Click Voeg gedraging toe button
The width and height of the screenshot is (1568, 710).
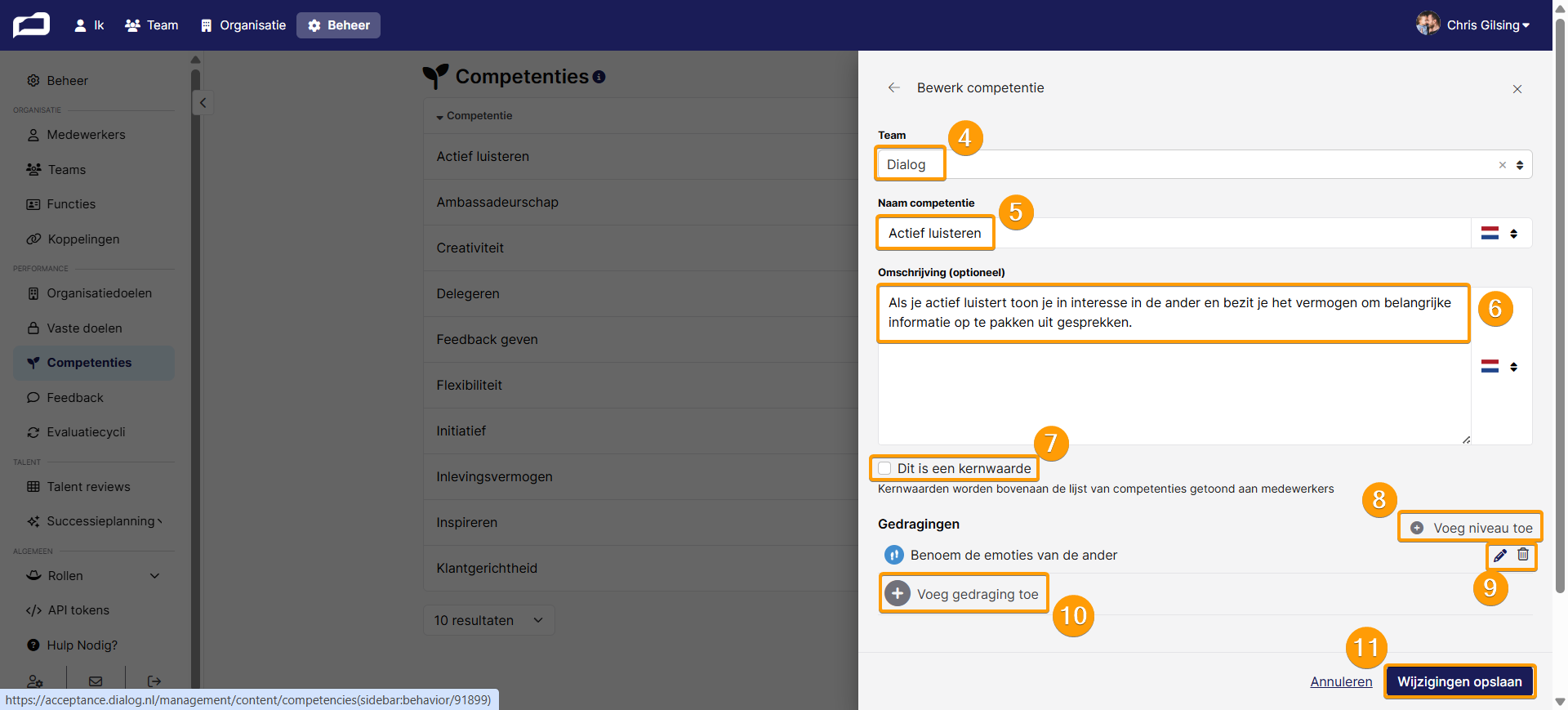(964, 594)
